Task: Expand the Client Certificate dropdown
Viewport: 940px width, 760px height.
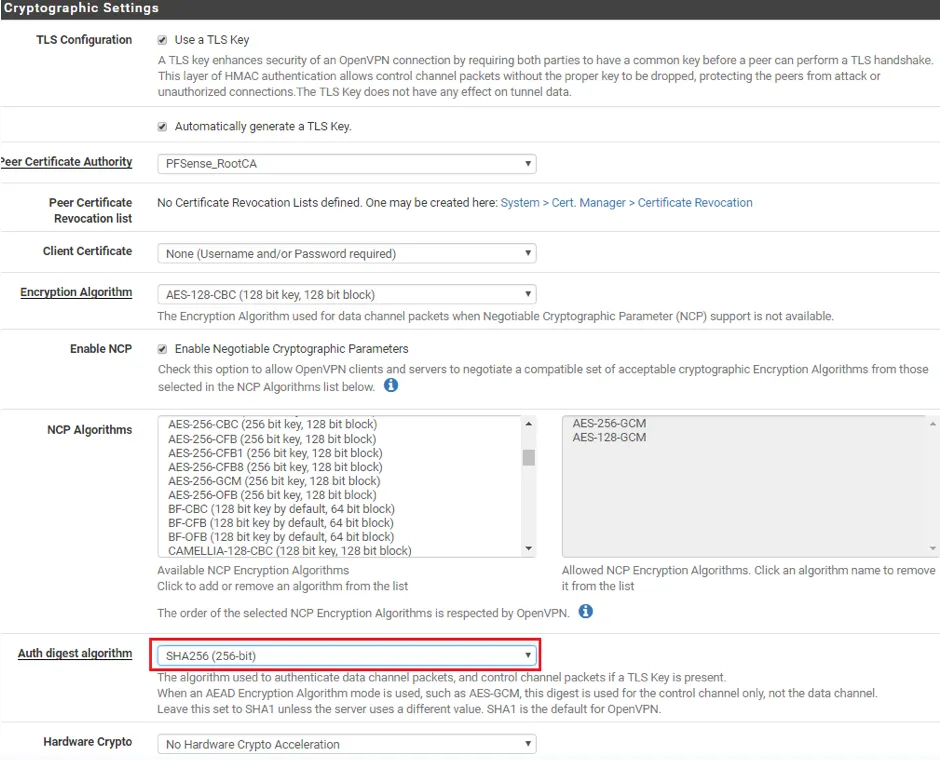Action: click(x=346, y=254)
